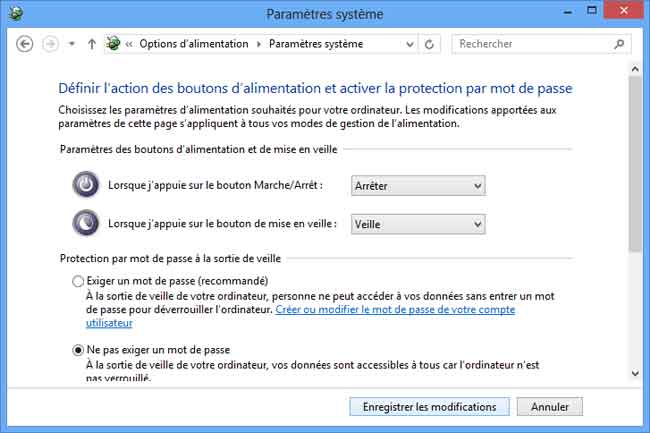Click the sleep button moon icon
650x433 pixels.
(87, 223)
